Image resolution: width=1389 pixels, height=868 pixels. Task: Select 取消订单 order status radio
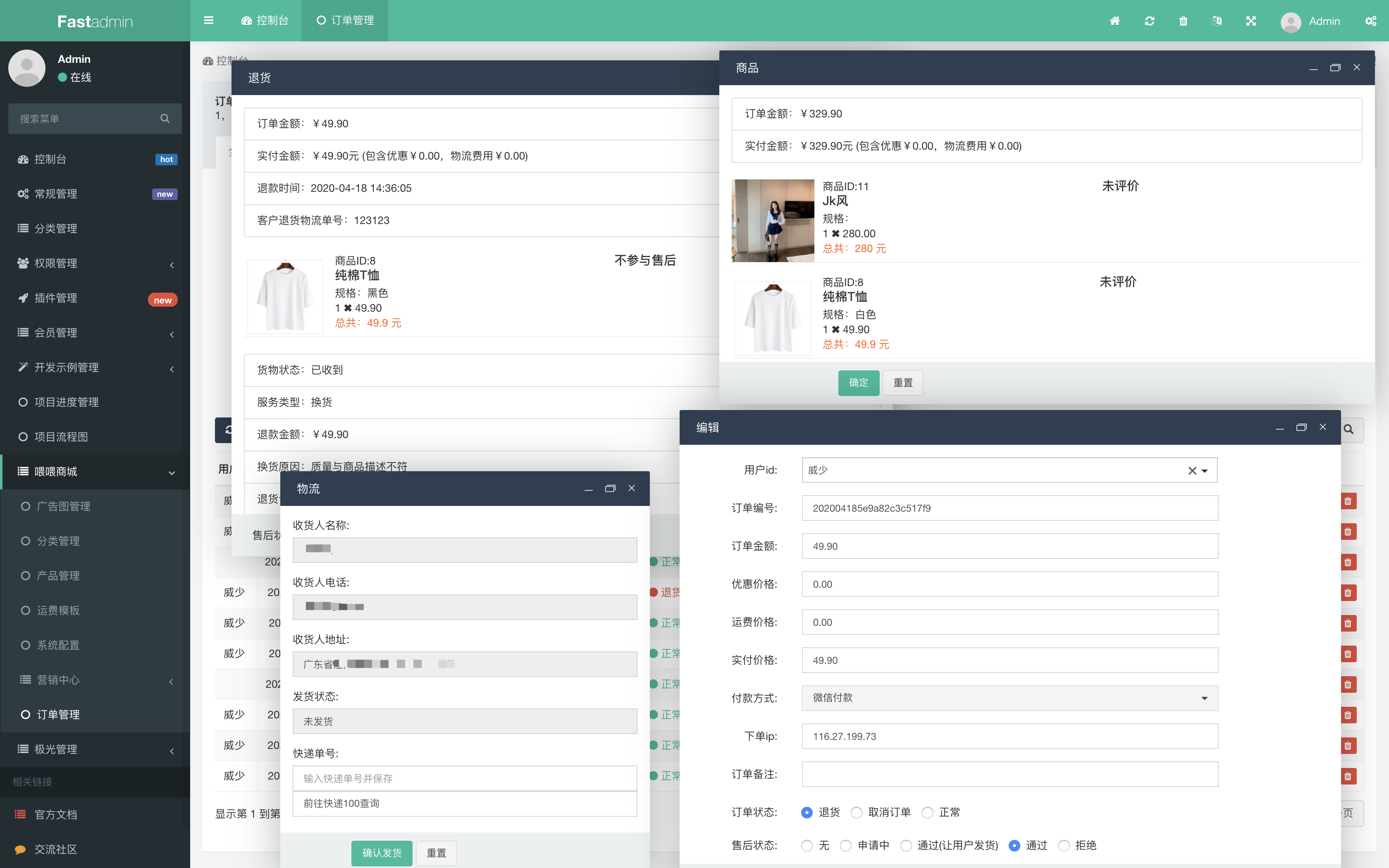click(x=857, y=812)
